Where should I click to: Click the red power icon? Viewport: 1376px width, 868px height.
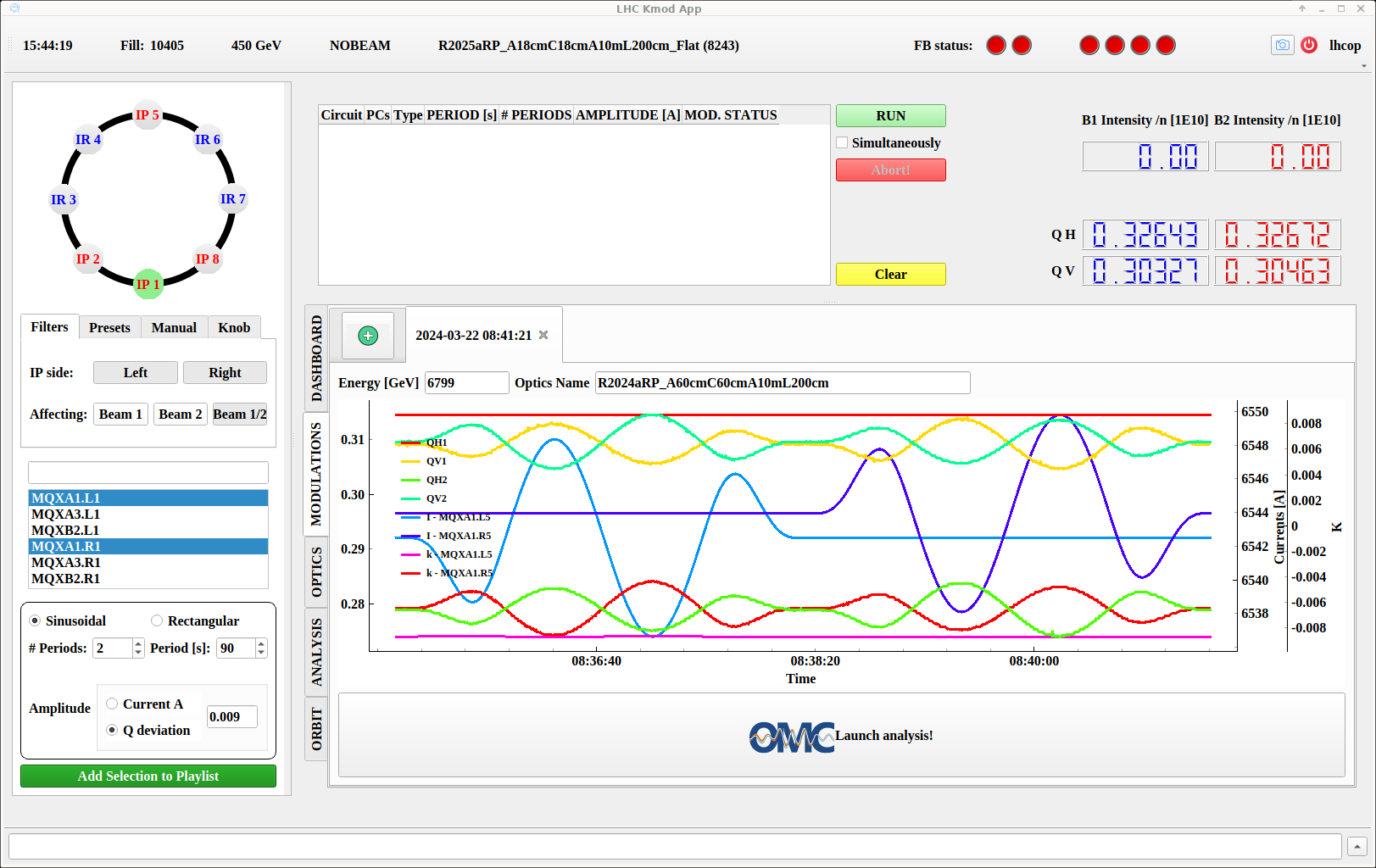click(1309, 45)
